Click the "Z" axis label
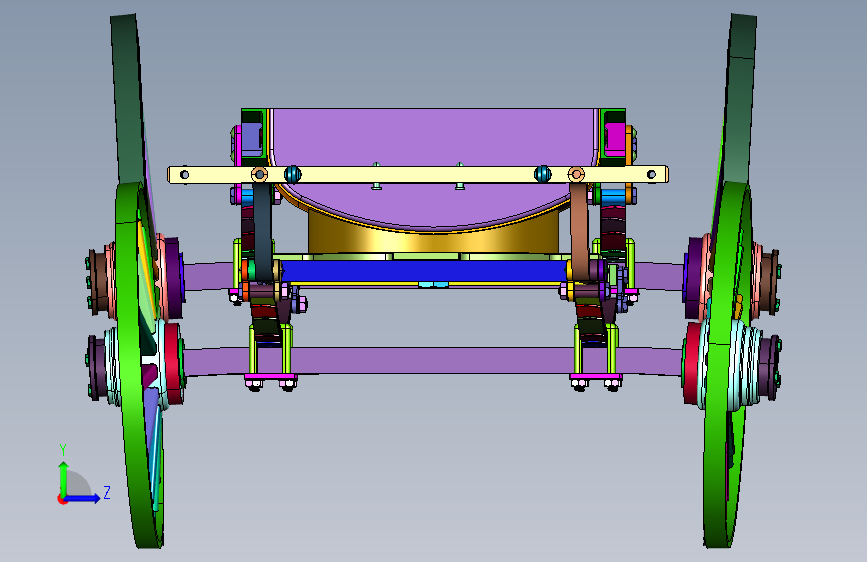 pos(107,492)
